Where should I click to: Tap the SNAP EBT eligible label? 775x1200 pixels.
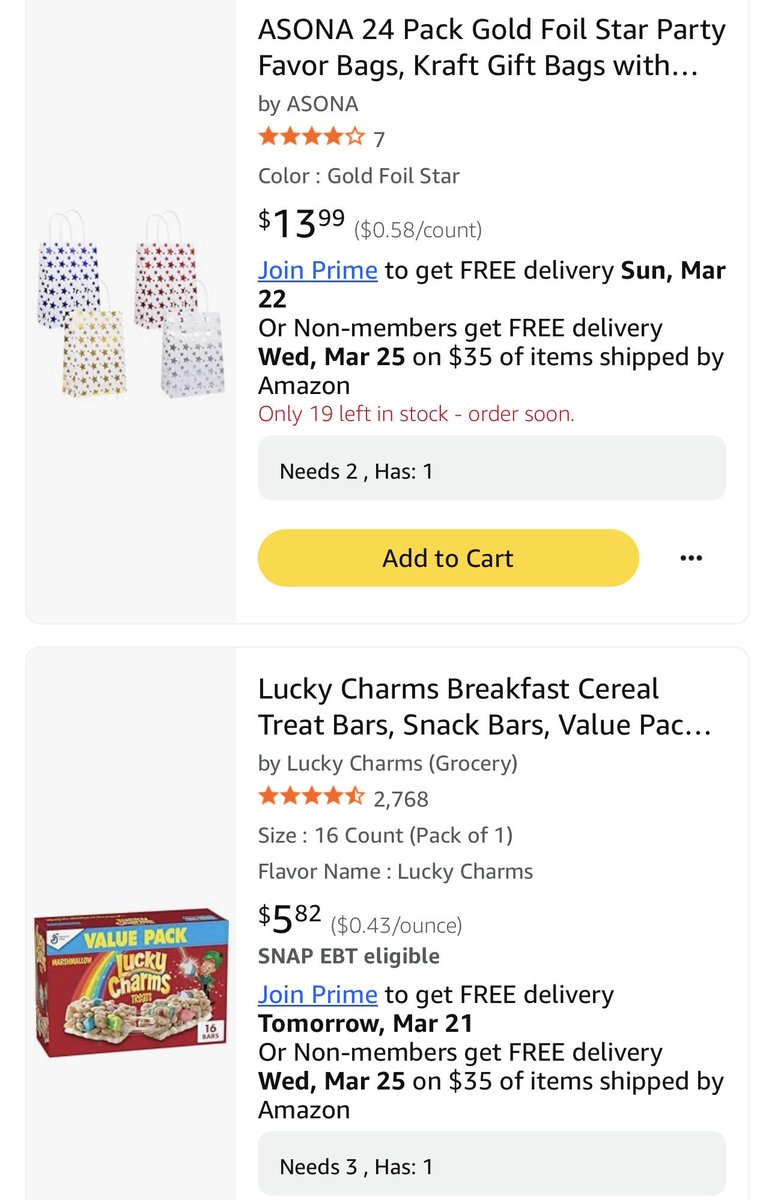tap(349, 956)
